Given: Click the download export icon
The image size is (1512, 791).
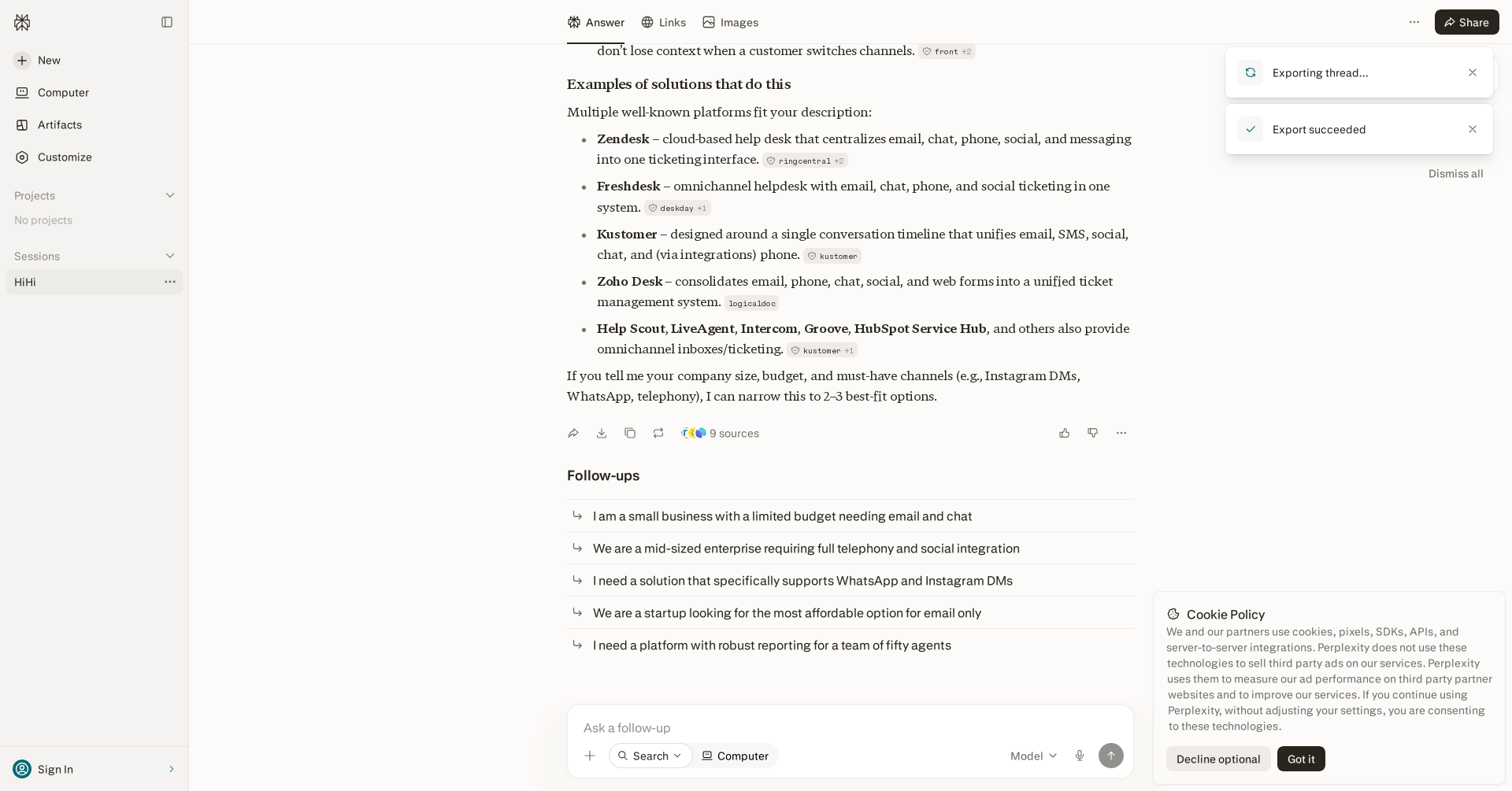Looking at the screenshot, I should [x=602, y=433].
